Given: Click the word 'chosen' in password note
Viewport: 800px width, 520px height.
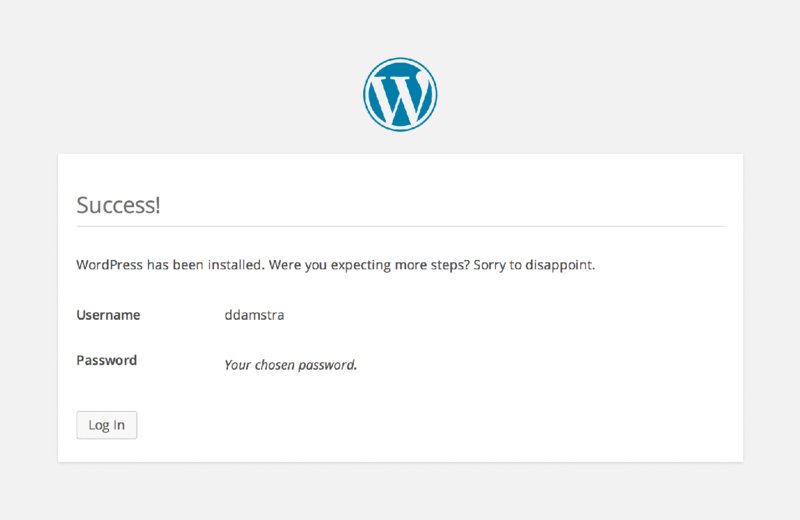Looking at the screenshot, I should coord(277,365).
